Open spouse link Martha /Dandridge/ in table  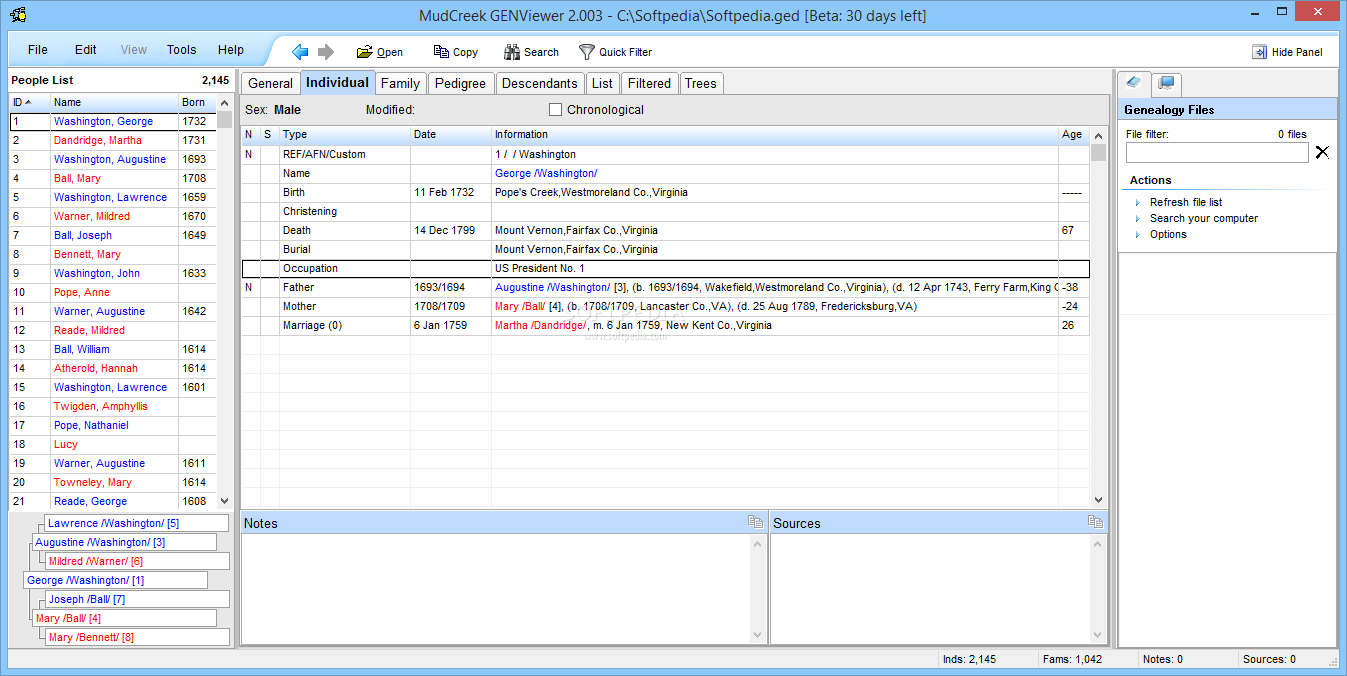[541, 325]
